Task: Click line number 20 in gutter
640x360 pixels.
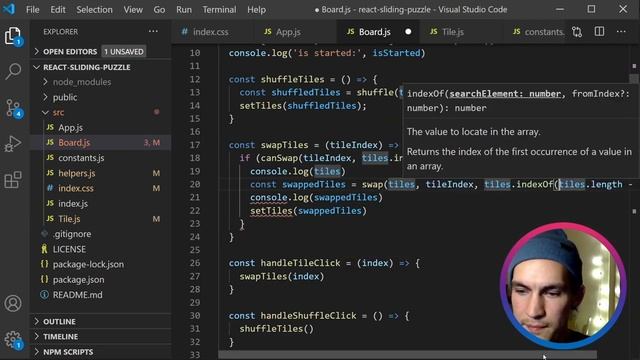Action: pyautogui.click(x=195, y=184)
